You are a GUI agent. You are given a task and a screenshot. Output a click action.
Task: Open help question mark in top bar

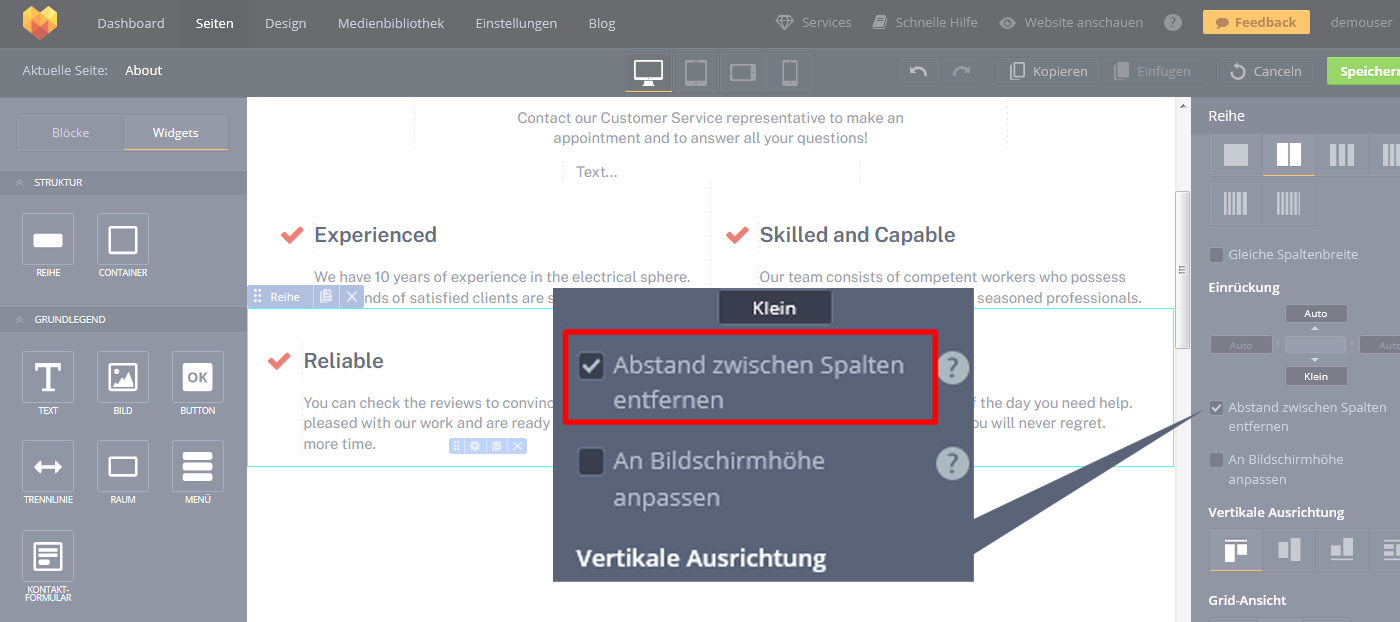tap(1173, 22)
